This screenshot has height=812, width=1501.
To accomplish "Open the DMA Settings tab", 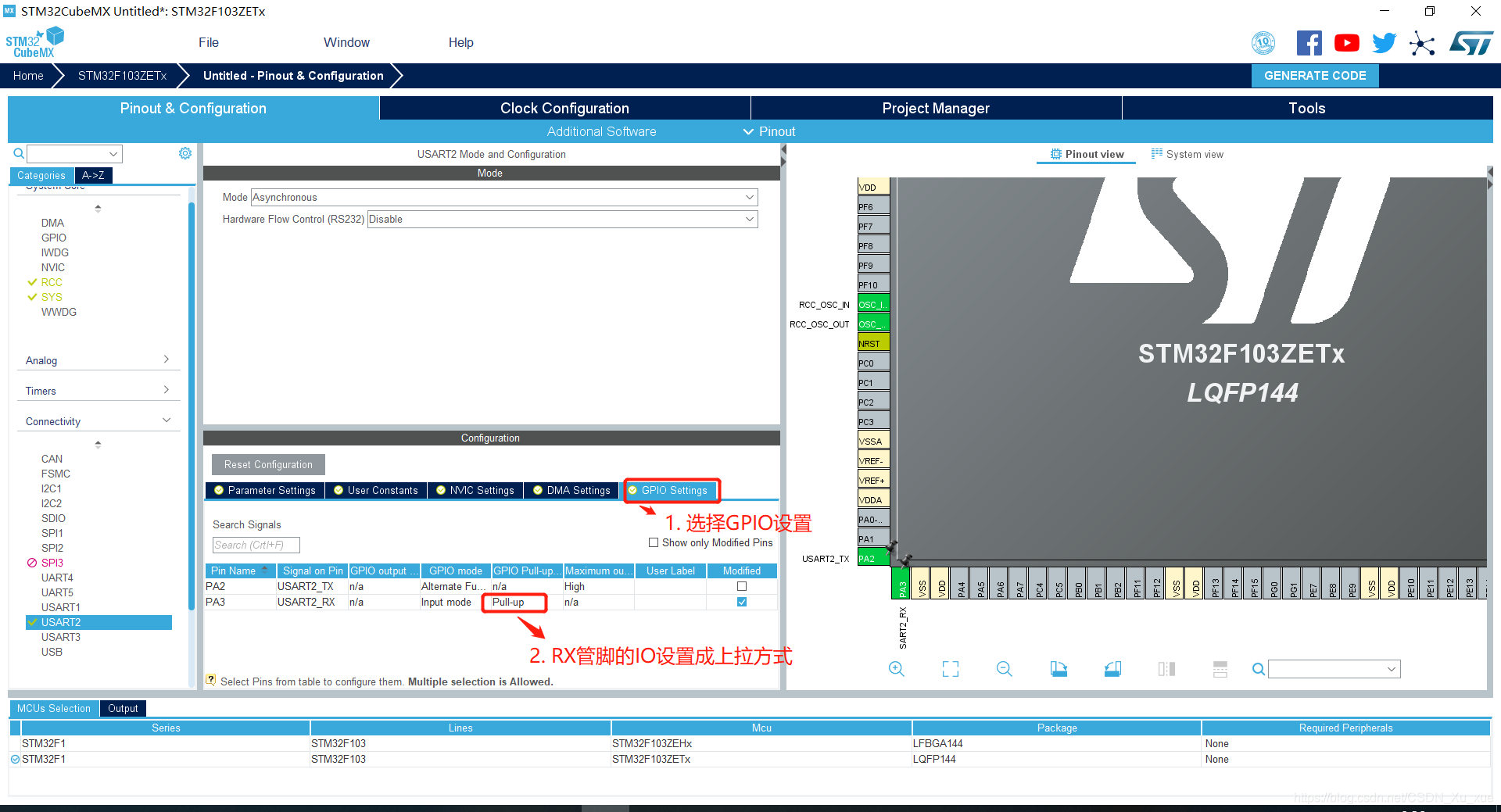I will point(571,490).
